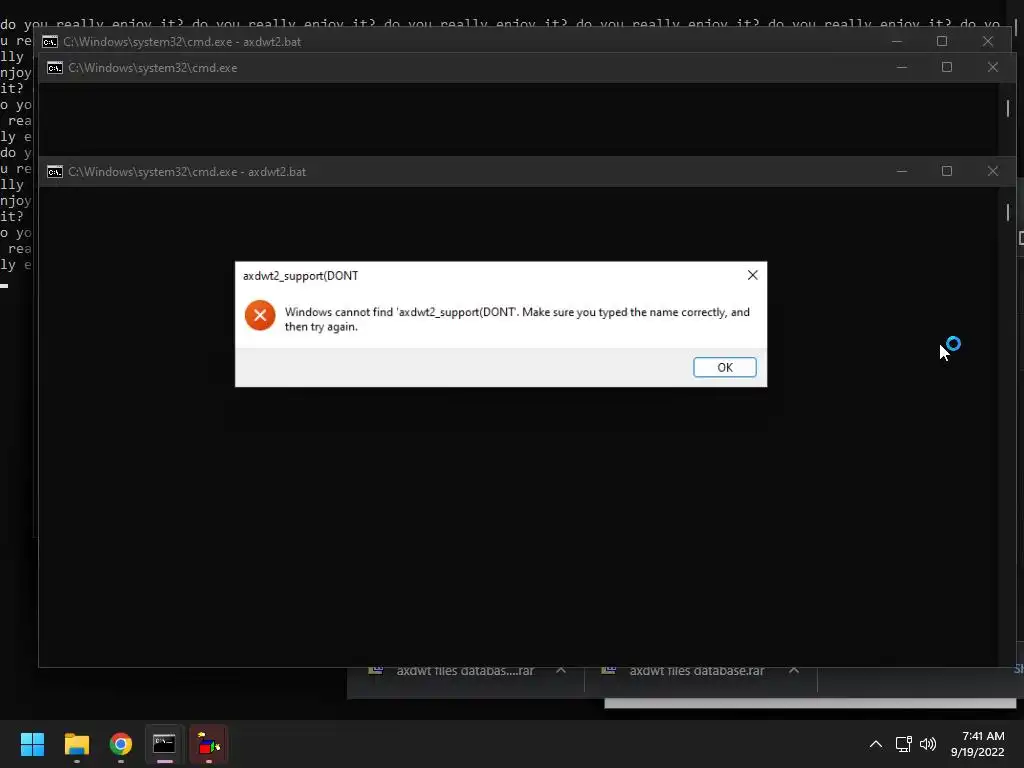Viewport: 1024px width, 768px height.
Task: Open Google Chrome from the taskbar
Action: click(x=121, y=744)
